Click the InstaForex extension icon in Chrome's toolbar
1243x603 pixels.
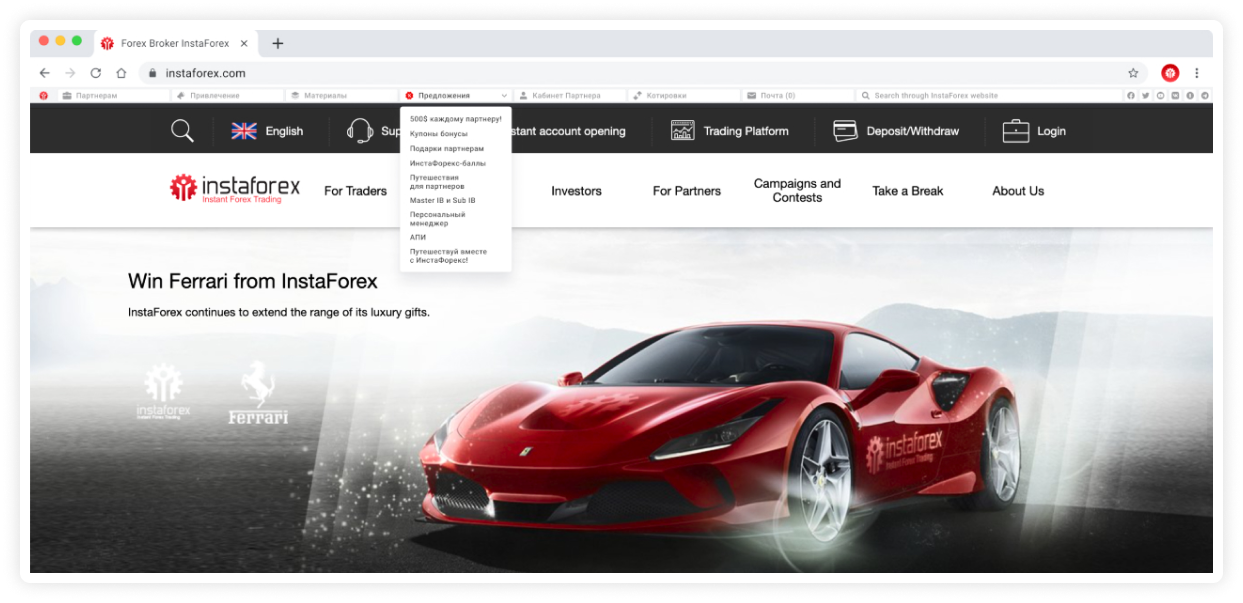tap(1170, 73)
